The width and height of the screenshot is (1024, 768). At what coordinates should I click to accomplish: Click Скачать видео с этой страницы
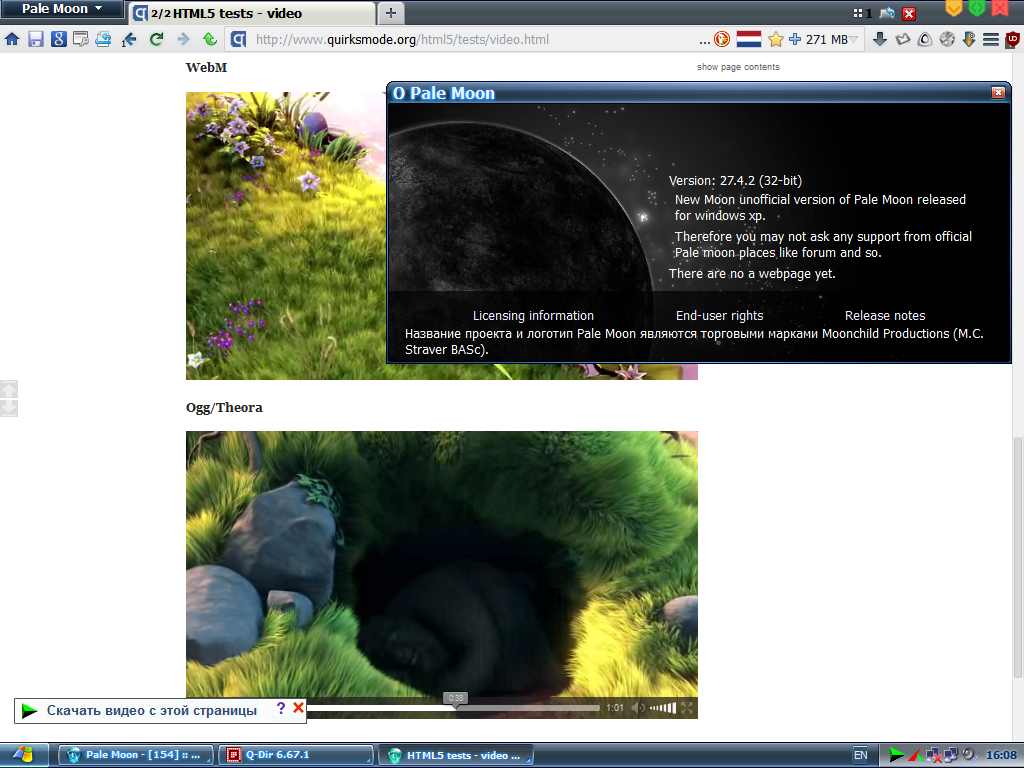tap(152, 711)
